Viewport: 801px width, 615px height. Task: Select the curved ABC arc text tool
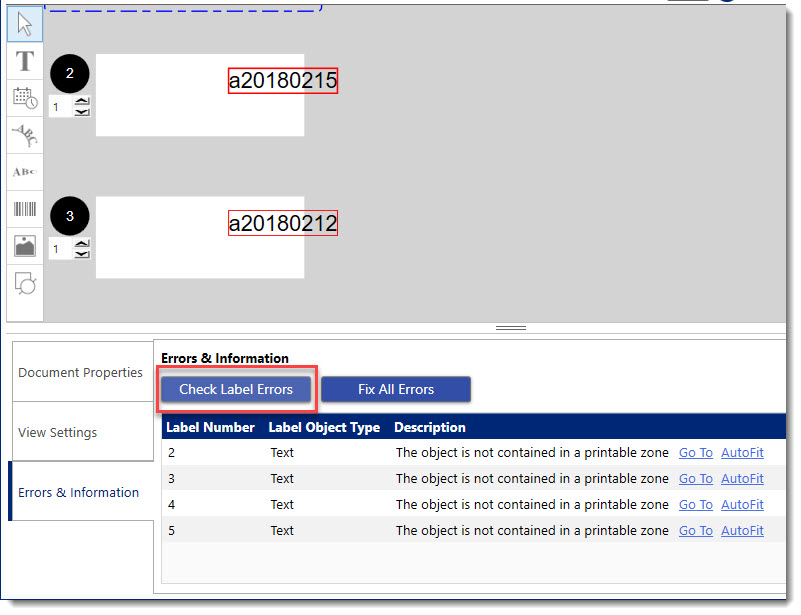25,135
